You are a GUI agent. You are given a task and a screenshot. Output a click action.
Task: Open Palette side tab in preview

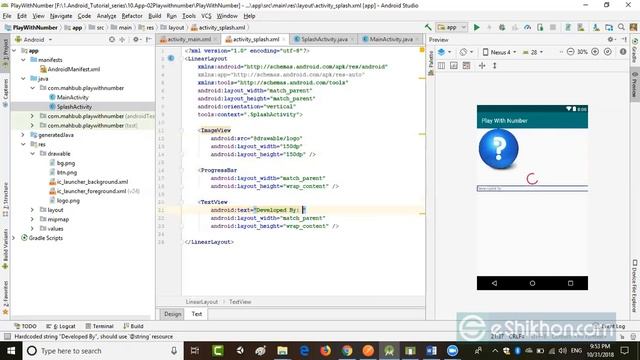431,63
